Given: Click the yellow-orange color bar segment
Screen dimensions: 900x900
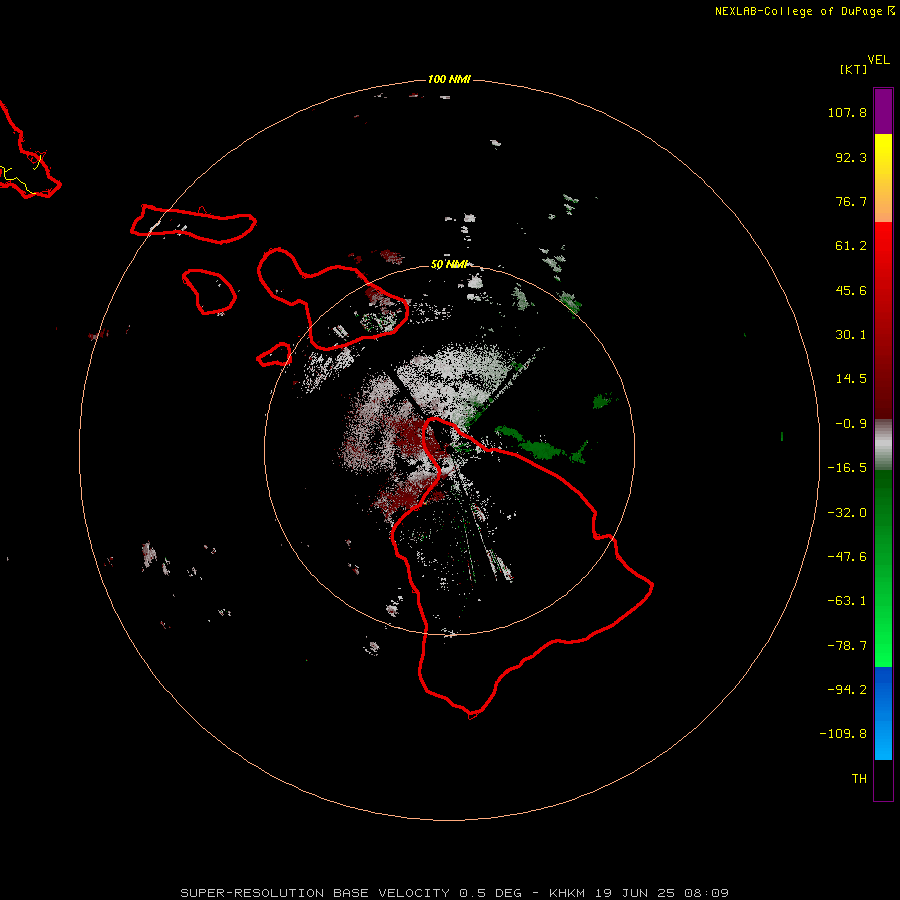Looking at the screenshot, I should [x=883, y=178].
